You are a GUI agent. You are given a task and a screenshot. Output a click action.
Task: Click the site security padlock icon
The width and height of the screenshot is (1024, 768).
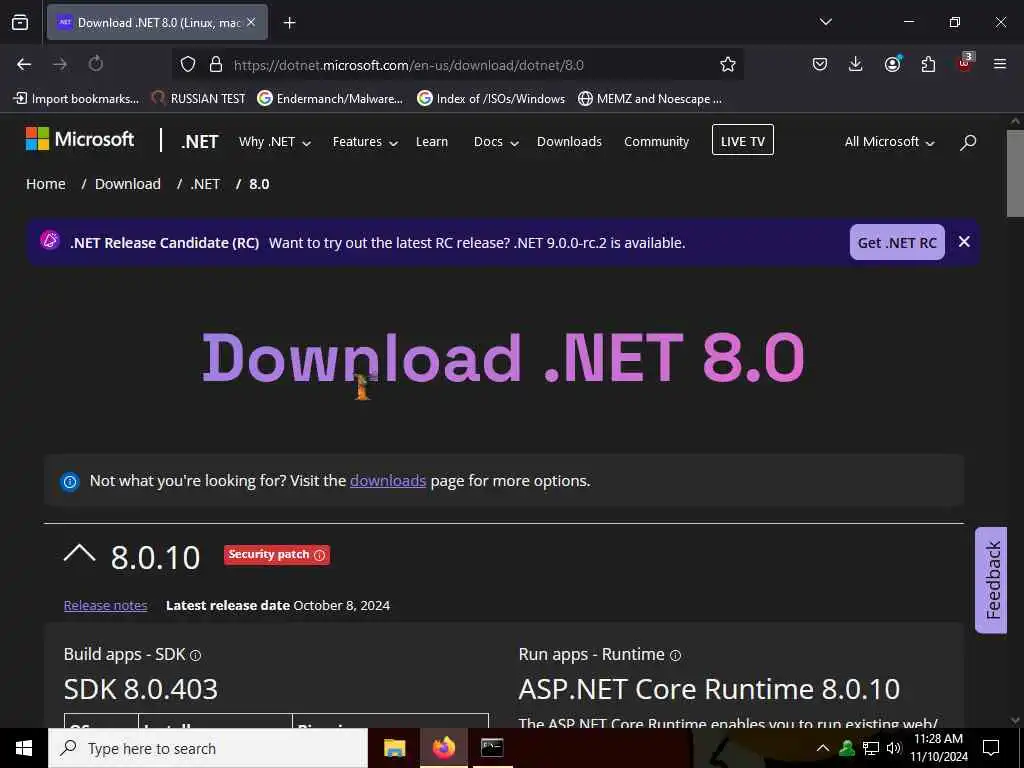216,64
